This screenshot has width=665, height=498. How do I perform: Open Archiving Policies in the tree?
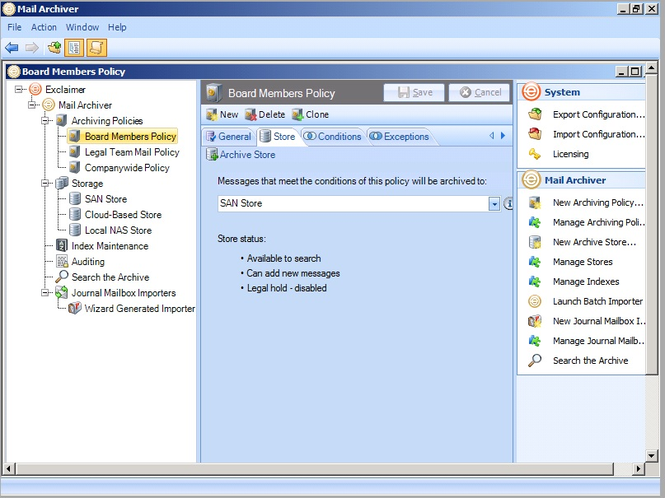107,121
